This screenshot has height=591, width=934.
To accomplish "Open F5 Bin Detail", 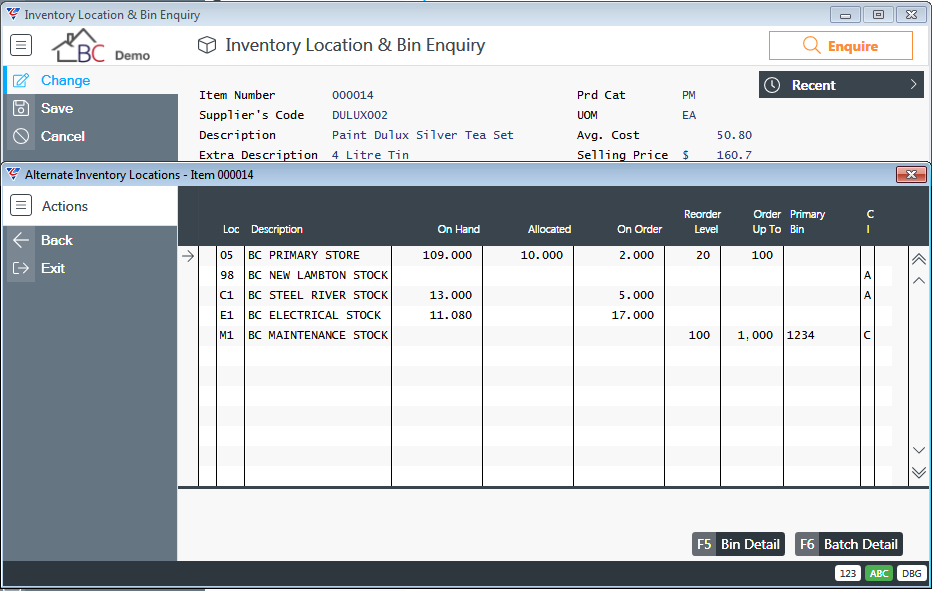I will pyautogui.click(x=738, y=544).
